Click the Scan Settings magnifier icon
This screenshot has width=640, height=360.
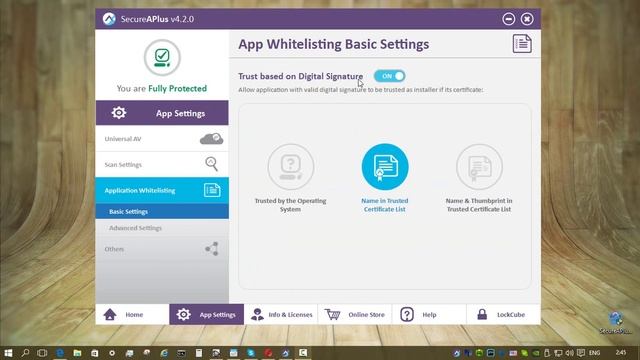(x=211, y=164)
